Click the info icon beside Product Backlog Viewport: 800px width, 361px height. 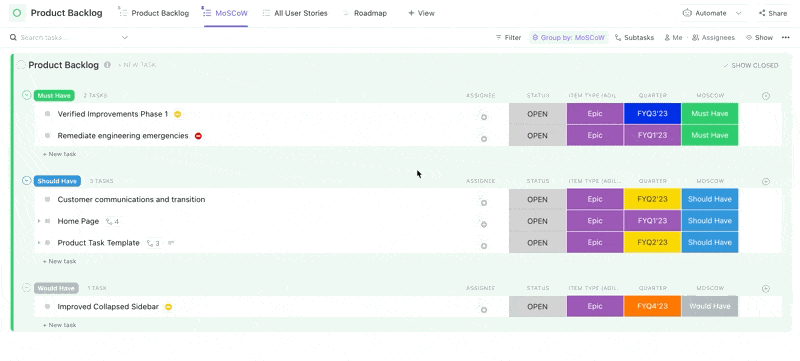[107, 65]
